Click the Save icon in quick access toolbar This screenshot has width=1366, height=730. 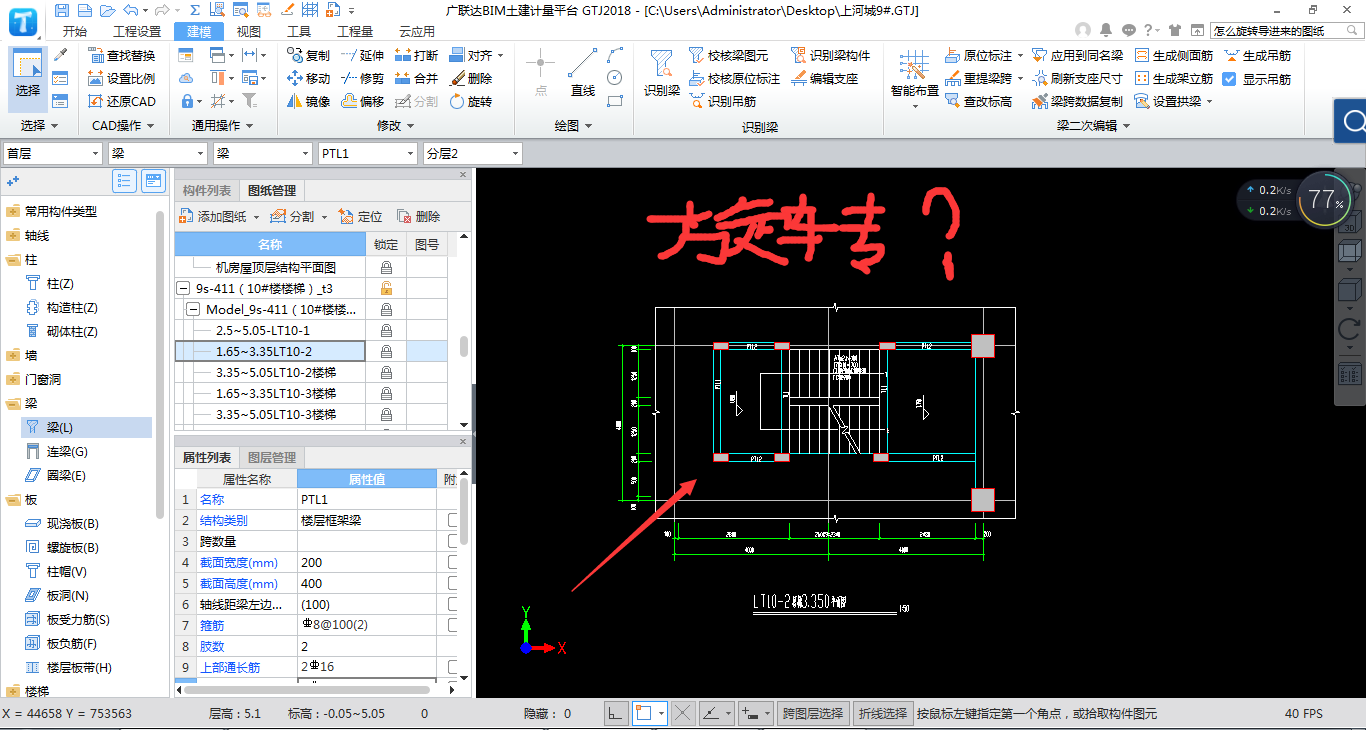(62, 10)
